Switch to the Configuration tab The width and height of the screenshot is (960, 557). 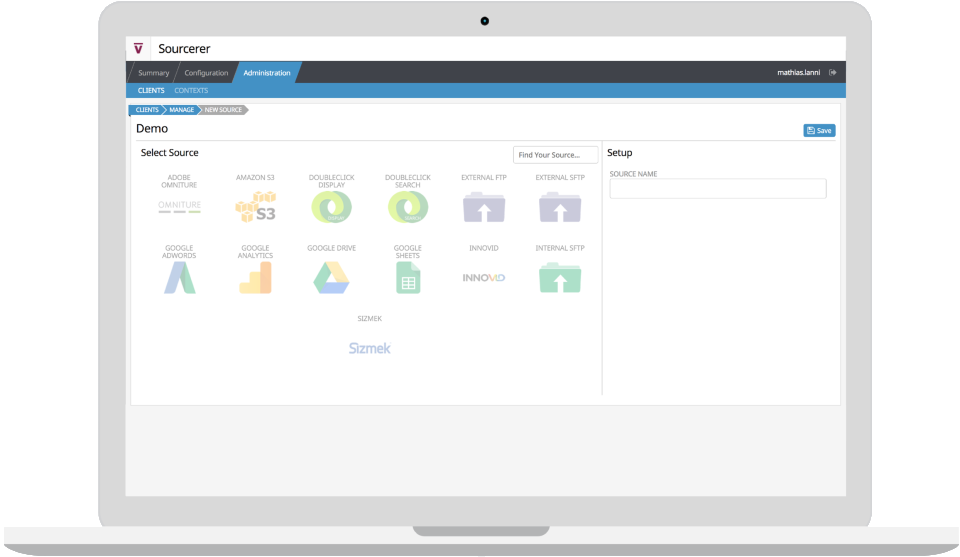pyautogui.click(x=206, y=72)
